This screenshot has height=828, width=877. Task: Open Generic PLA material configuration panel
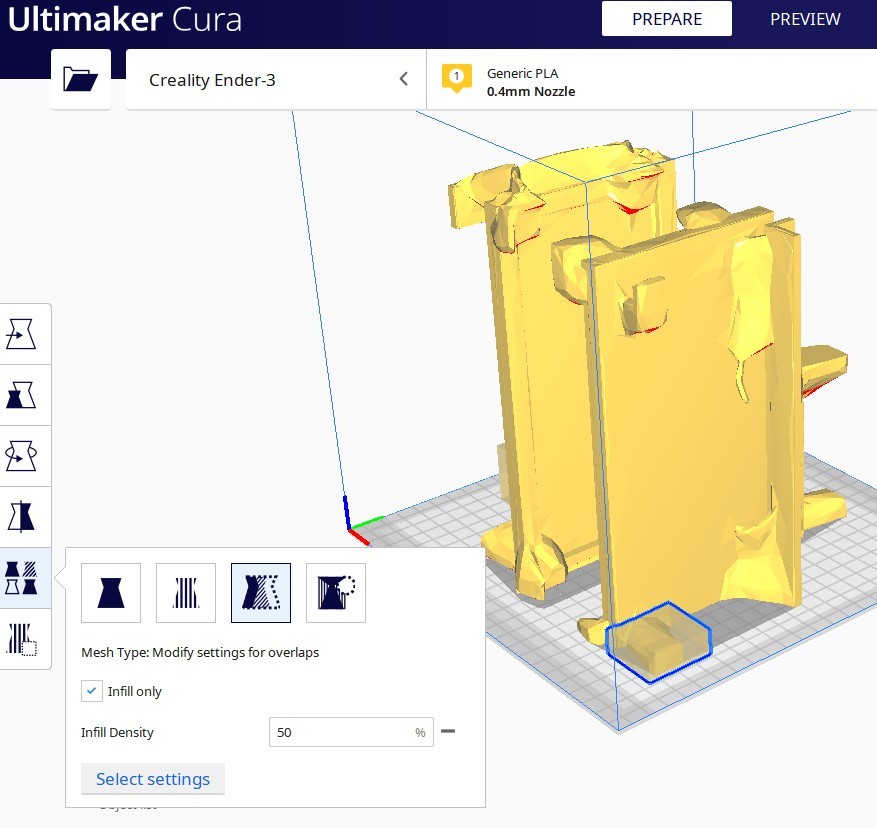tap(652, 79)
